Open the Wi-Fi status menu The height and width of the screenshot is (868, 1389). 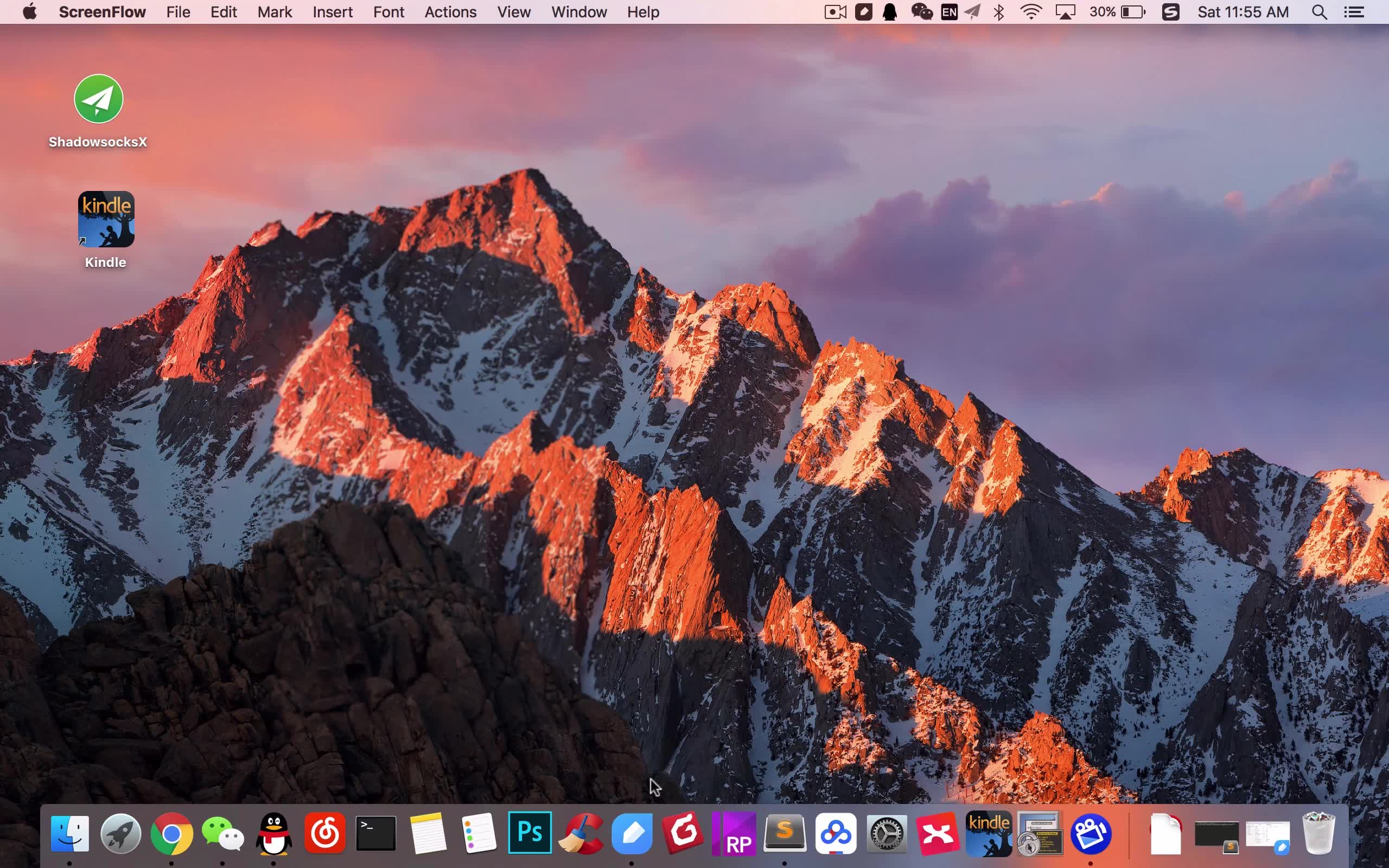[1031, 12]
